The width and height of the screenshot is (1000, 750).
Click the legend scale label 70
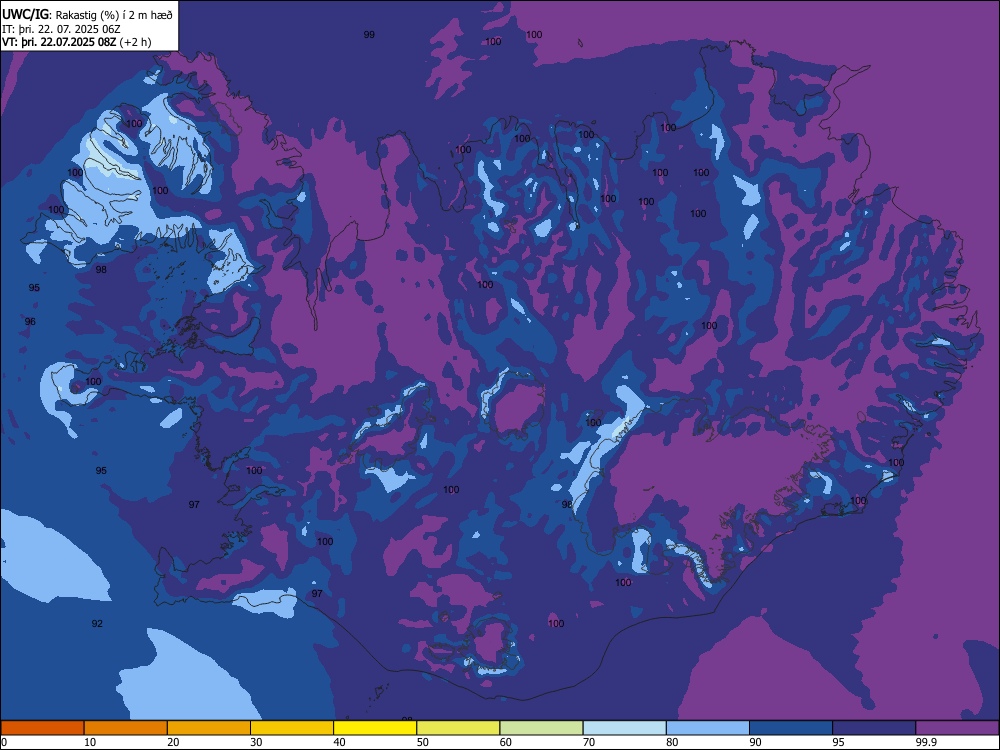(x=589, y=742)
